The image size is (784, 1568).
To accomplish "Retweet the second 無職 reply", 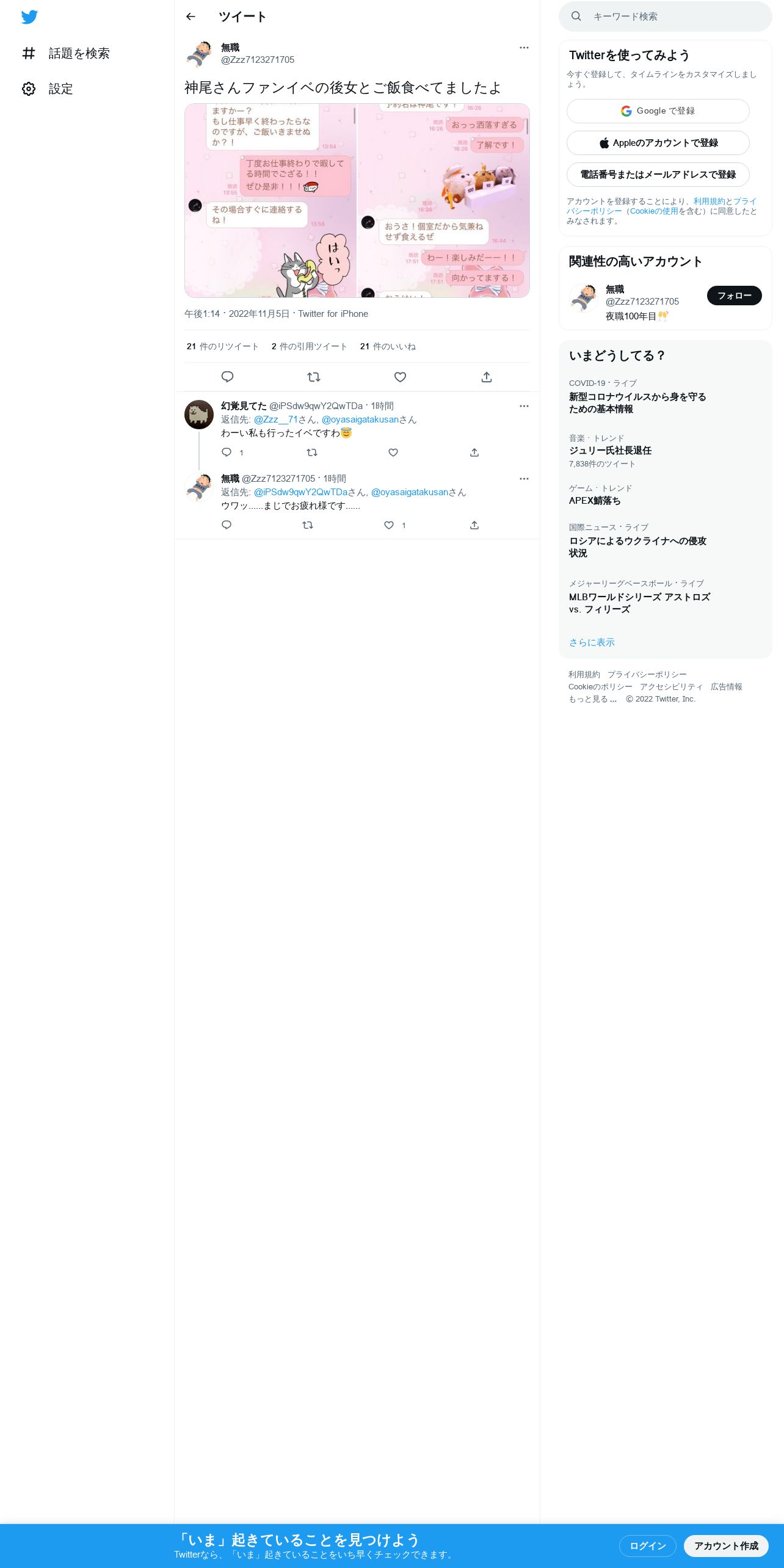I will click(x=308, y=525).
